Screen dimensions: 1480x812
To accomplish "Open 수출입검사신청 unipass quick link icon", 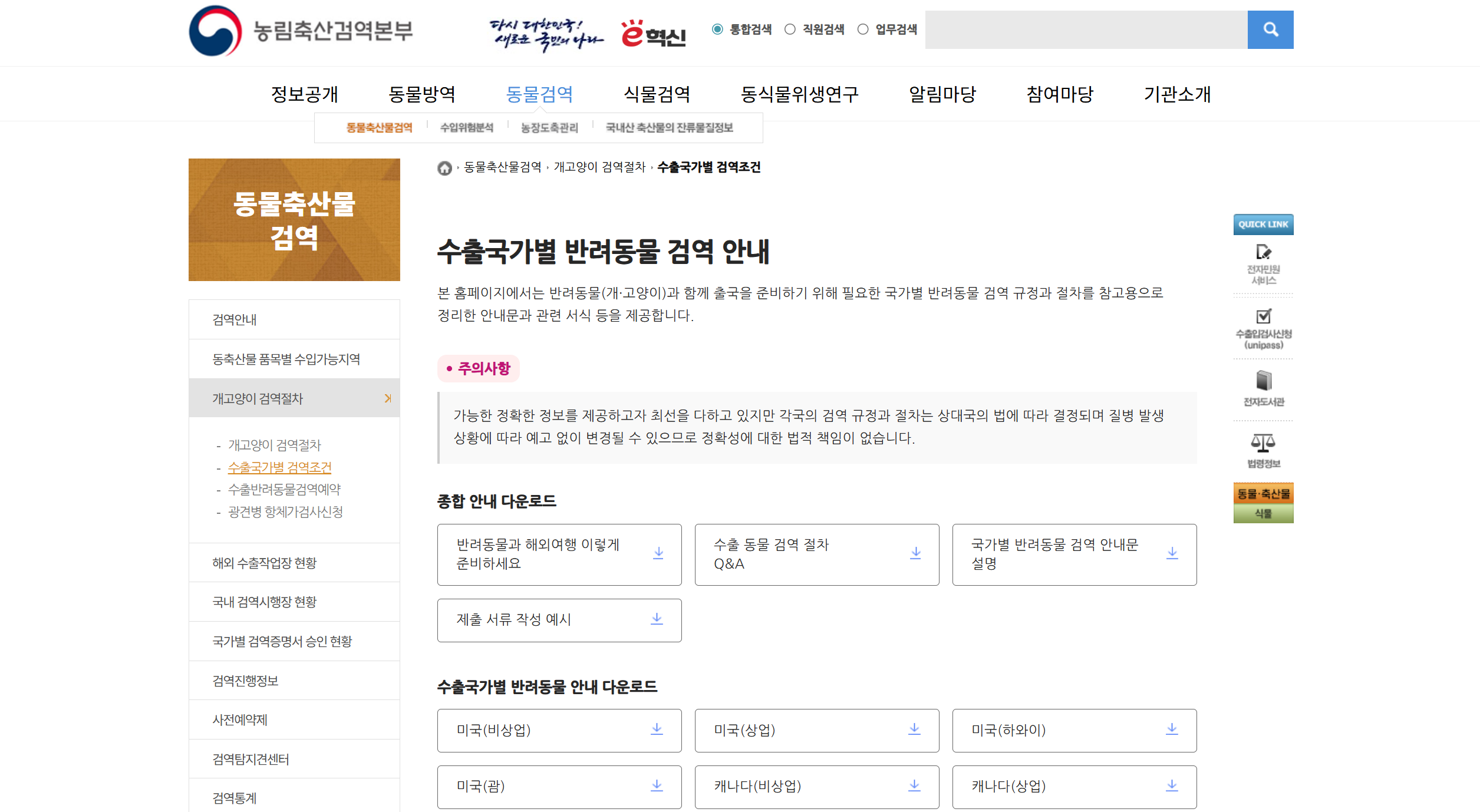I will (1263, 317).
